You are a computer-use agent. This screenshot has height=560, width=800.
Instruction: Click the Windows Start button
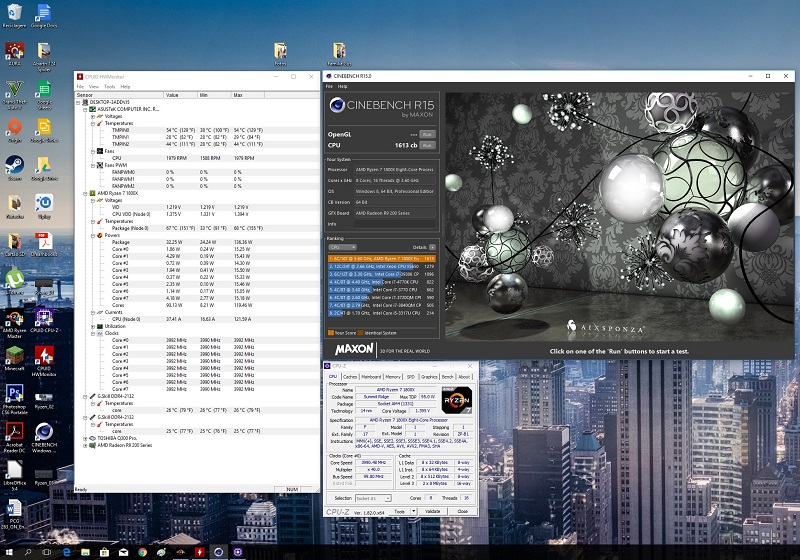coord(9,552)
